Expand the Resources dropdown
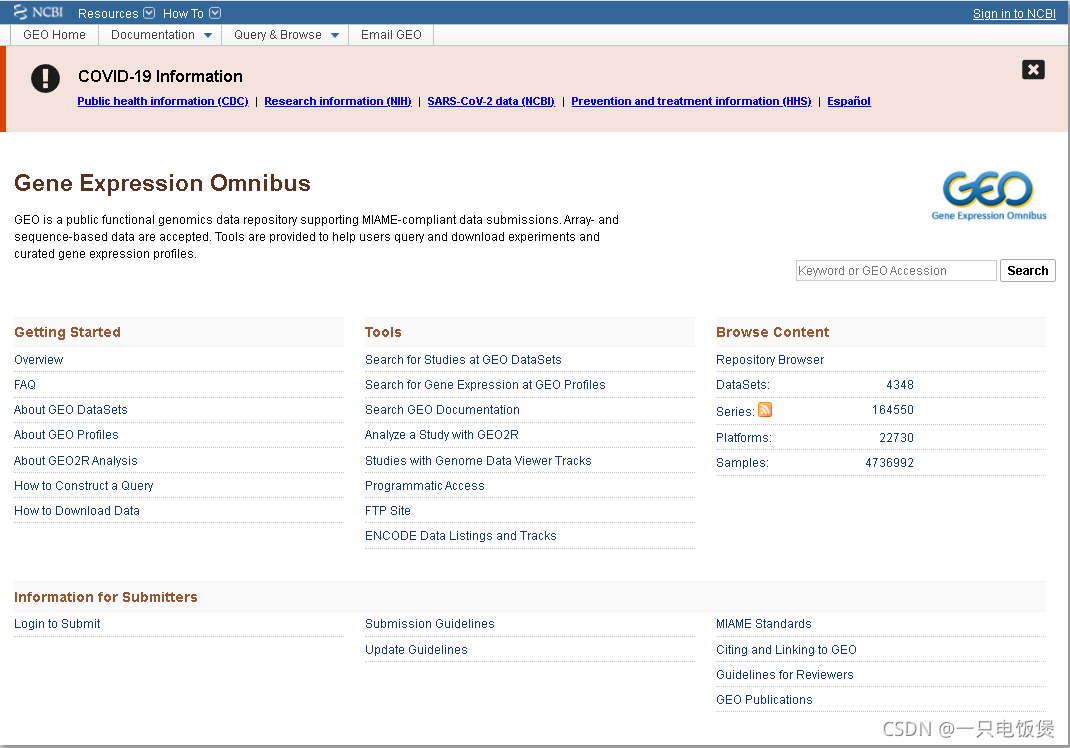1070x748 pixels. (x=149, y=13)
